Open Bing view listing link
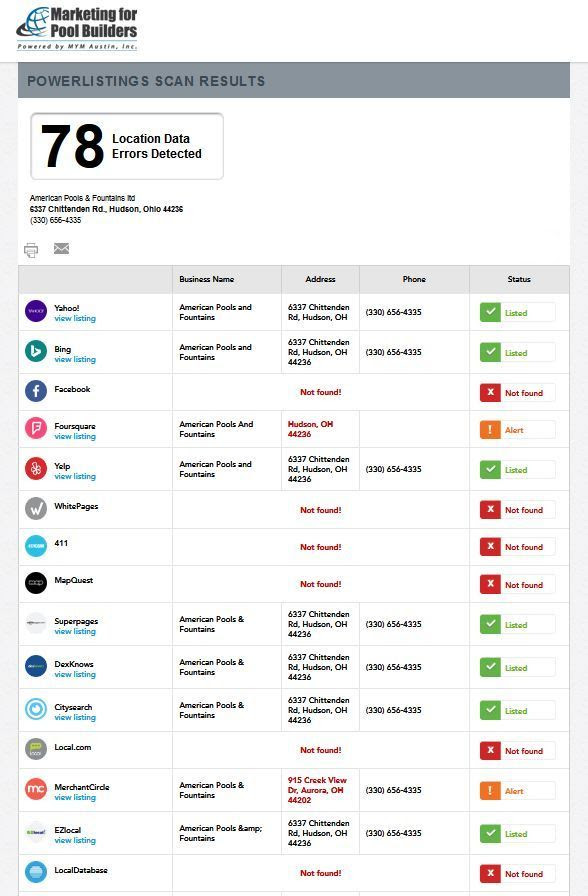Screen dimensions: 588x896 [x=75, y=359]
